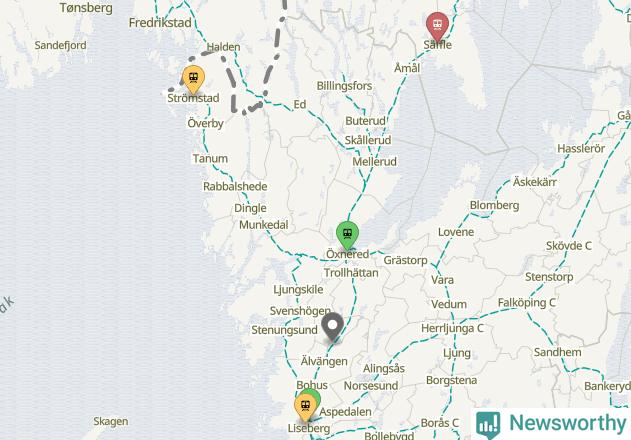Select the Falköping C station label
This screenshot has width=631, height=440.
coord(526,303)
